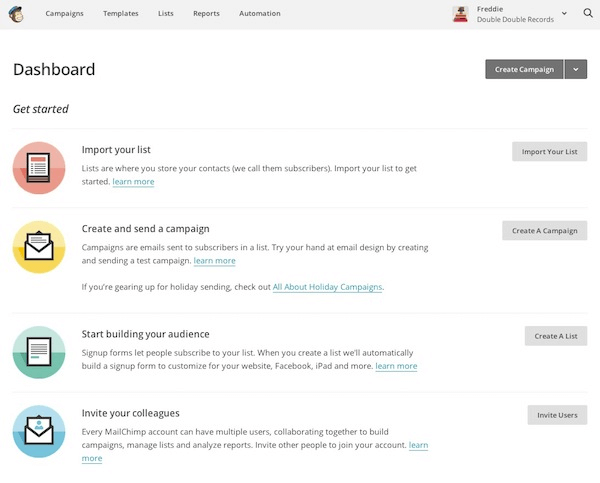The width and height of the screenshot is (600, 483).
Task: Navigate to Reports
Action: point(206,14)
